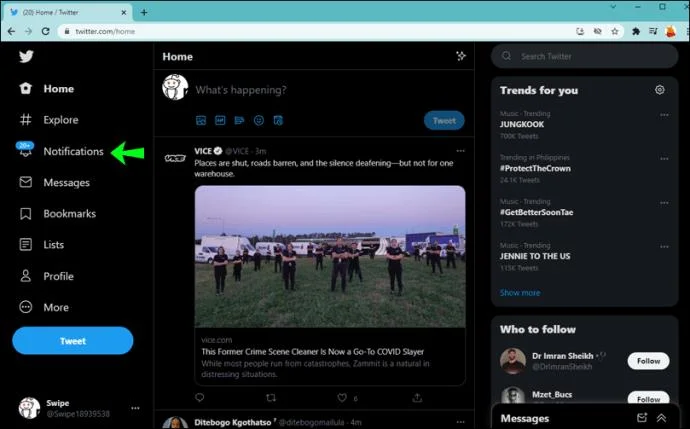Open a new browser tab
The image size is (690, 429).
144,12
